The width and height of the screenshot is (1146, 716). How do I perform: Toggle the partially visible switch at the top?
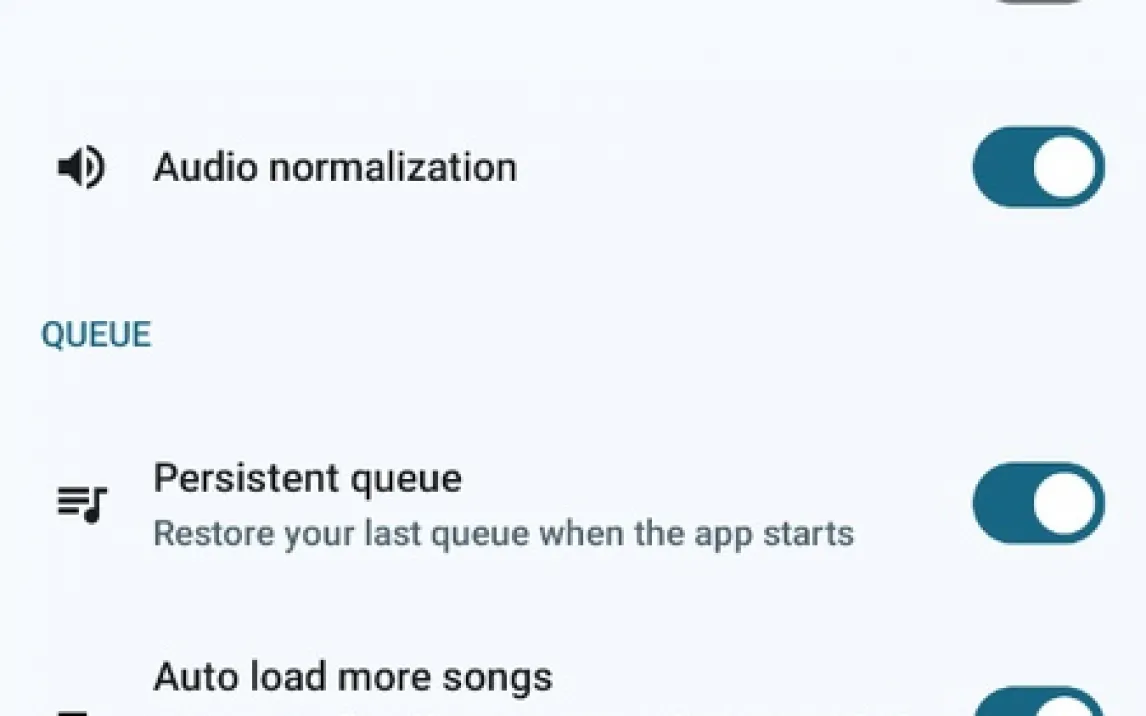[x=1038, y=3]
